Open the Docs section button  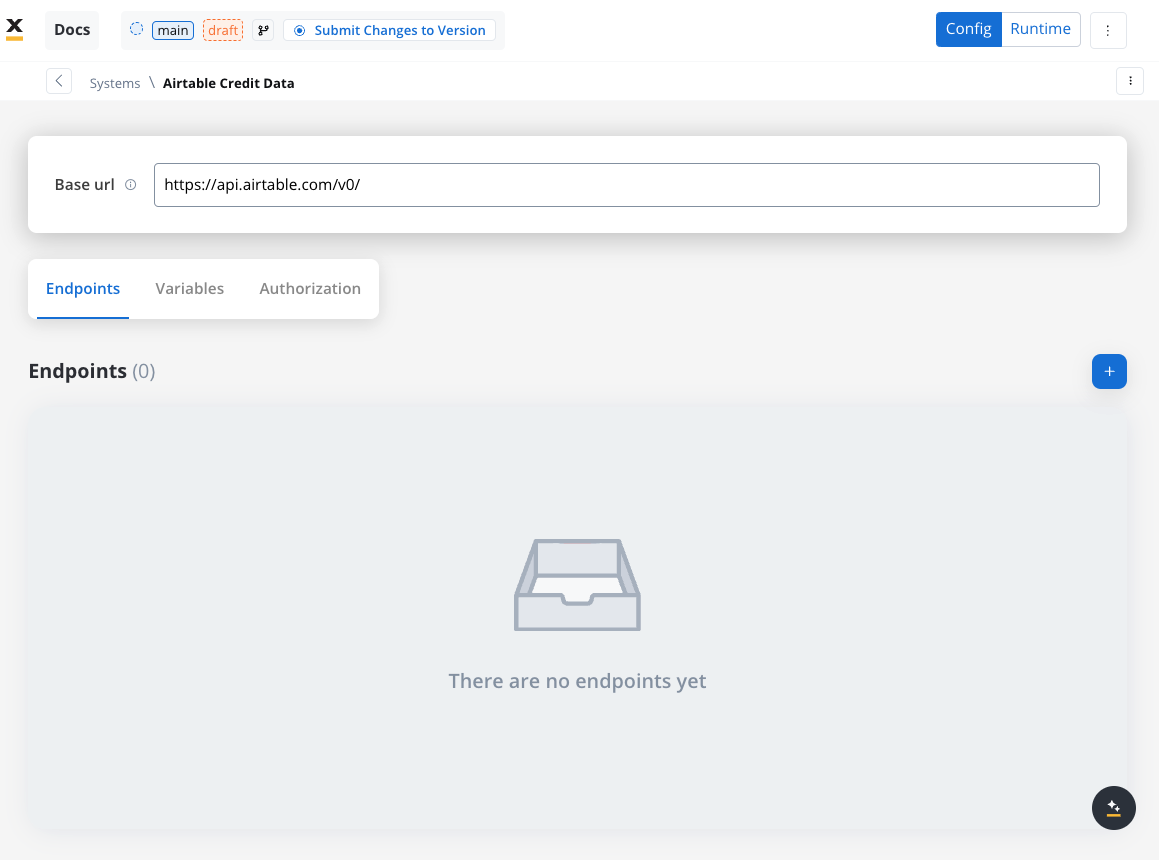pyautogui.click(x=72, y=30)
